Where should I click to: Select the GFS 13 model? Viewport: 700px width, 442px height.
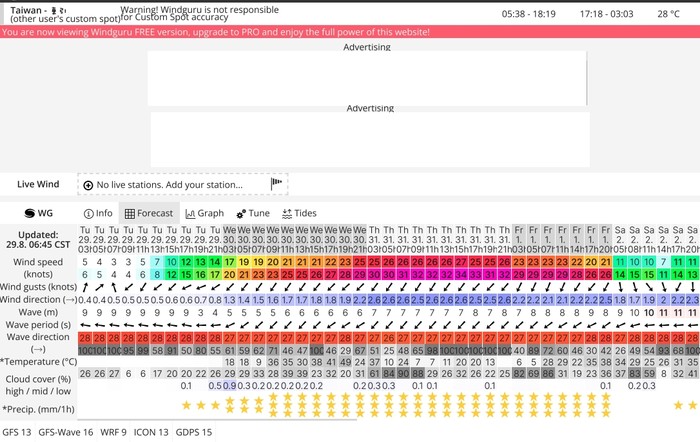[17, 432]
